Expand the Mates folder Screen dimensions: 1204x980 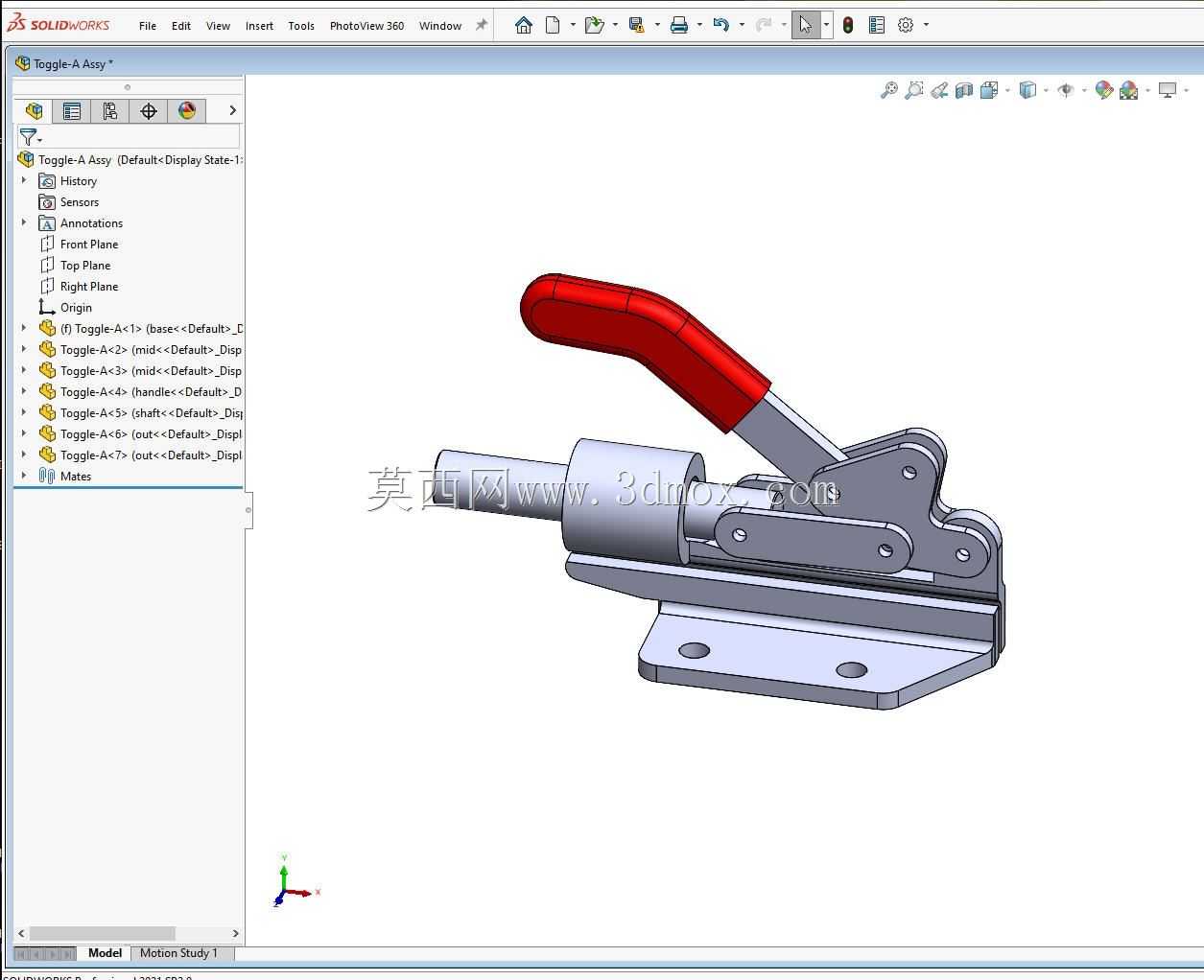point(24,476)
